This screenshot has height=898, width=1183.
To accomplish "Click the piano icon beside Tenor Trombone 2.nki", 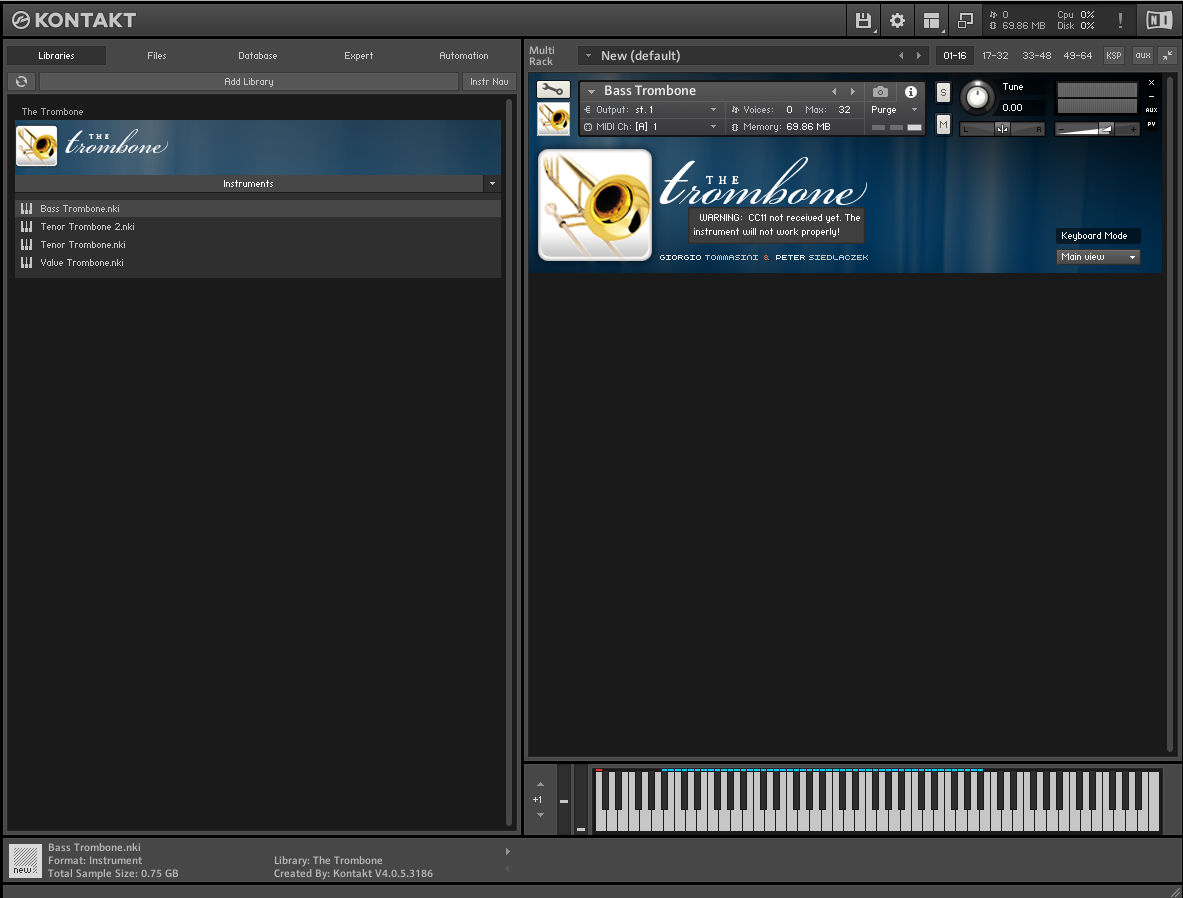I will click(x=26, y=226).
